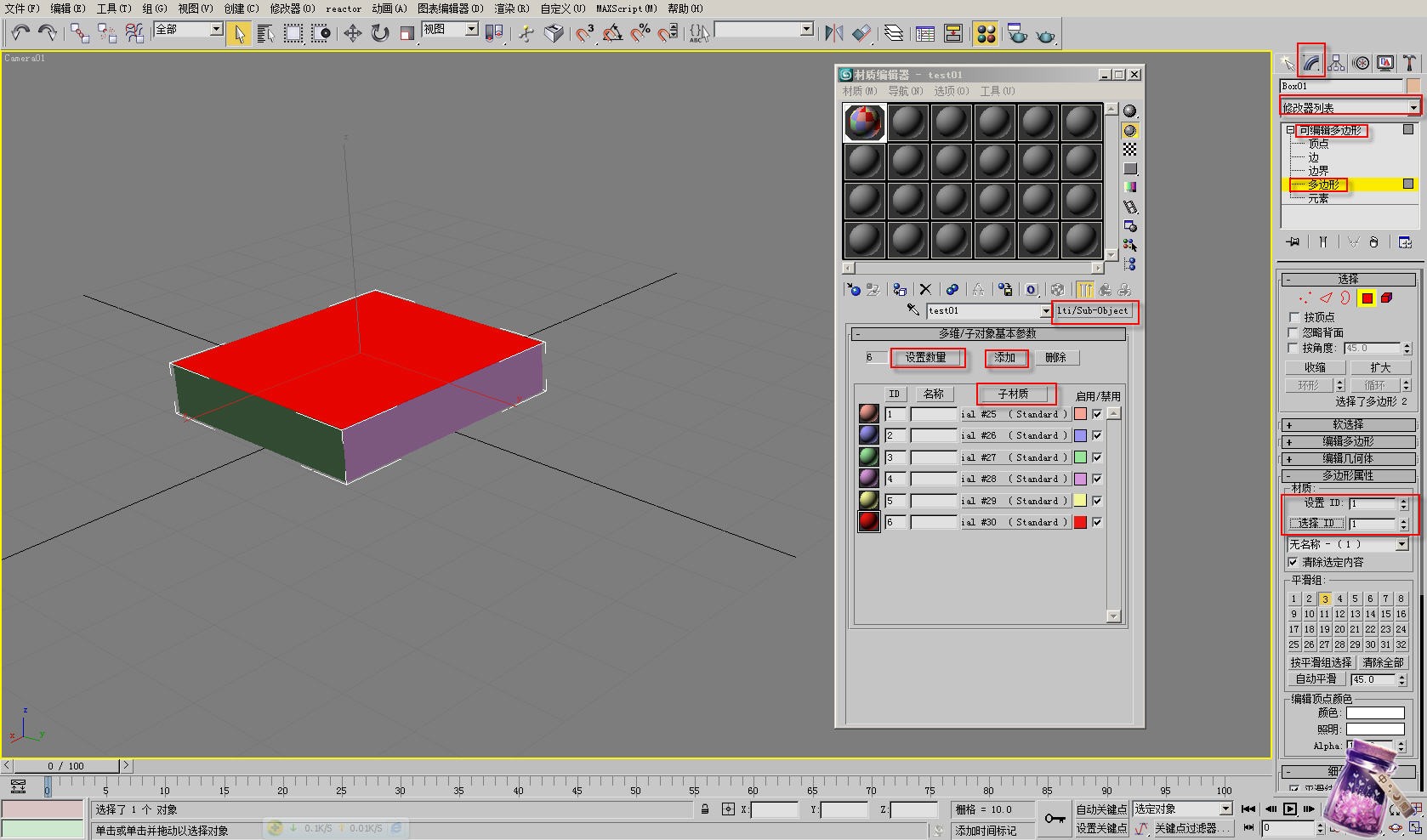Enable the 忽略背面 checkbox
The image size is (1427, 840).
point(1294,332)
